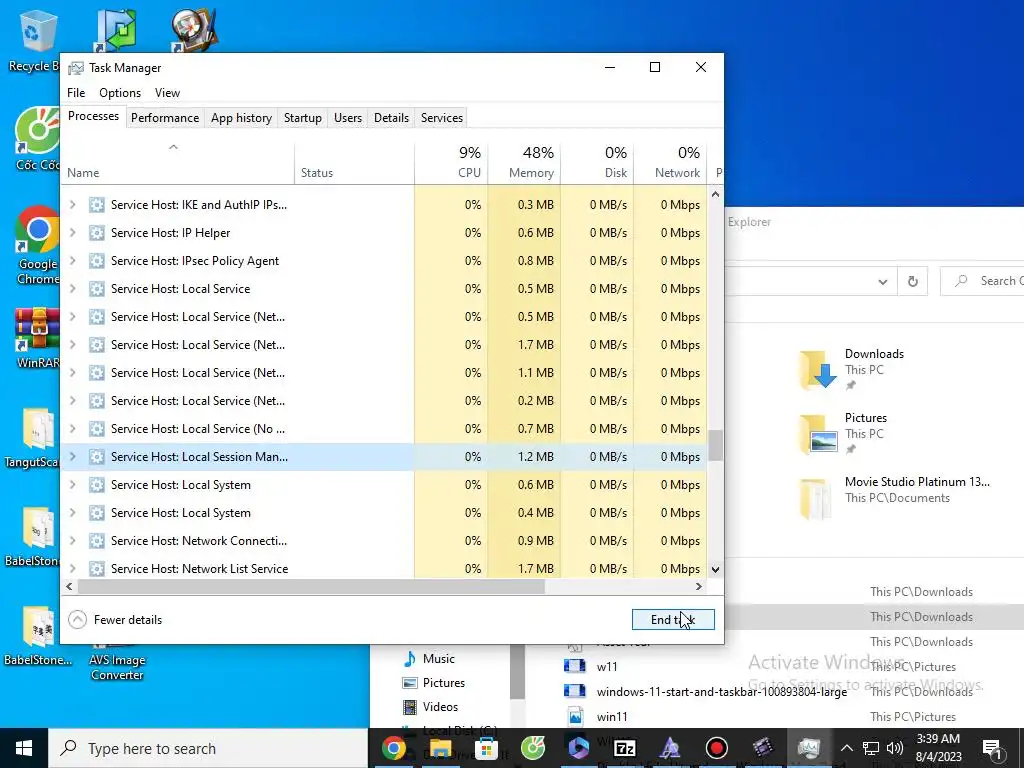Click the Pictures folder icon in Explorer
The image size is (1024, 768).
pos(818,433)
